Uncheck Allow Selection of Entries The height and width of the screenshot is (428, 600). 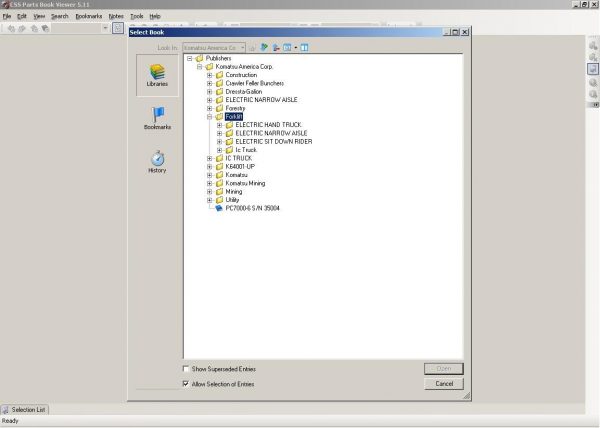186,384
